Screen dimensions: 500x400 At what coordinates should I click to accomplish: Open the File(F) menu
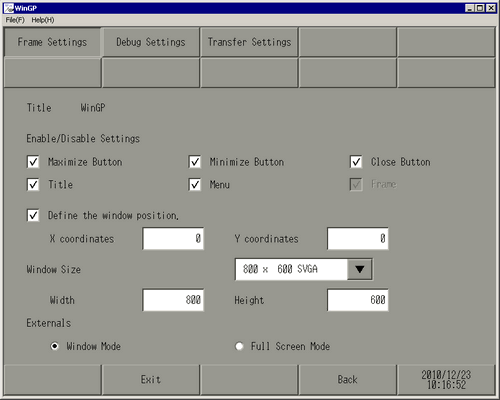[x=15, y=20]
